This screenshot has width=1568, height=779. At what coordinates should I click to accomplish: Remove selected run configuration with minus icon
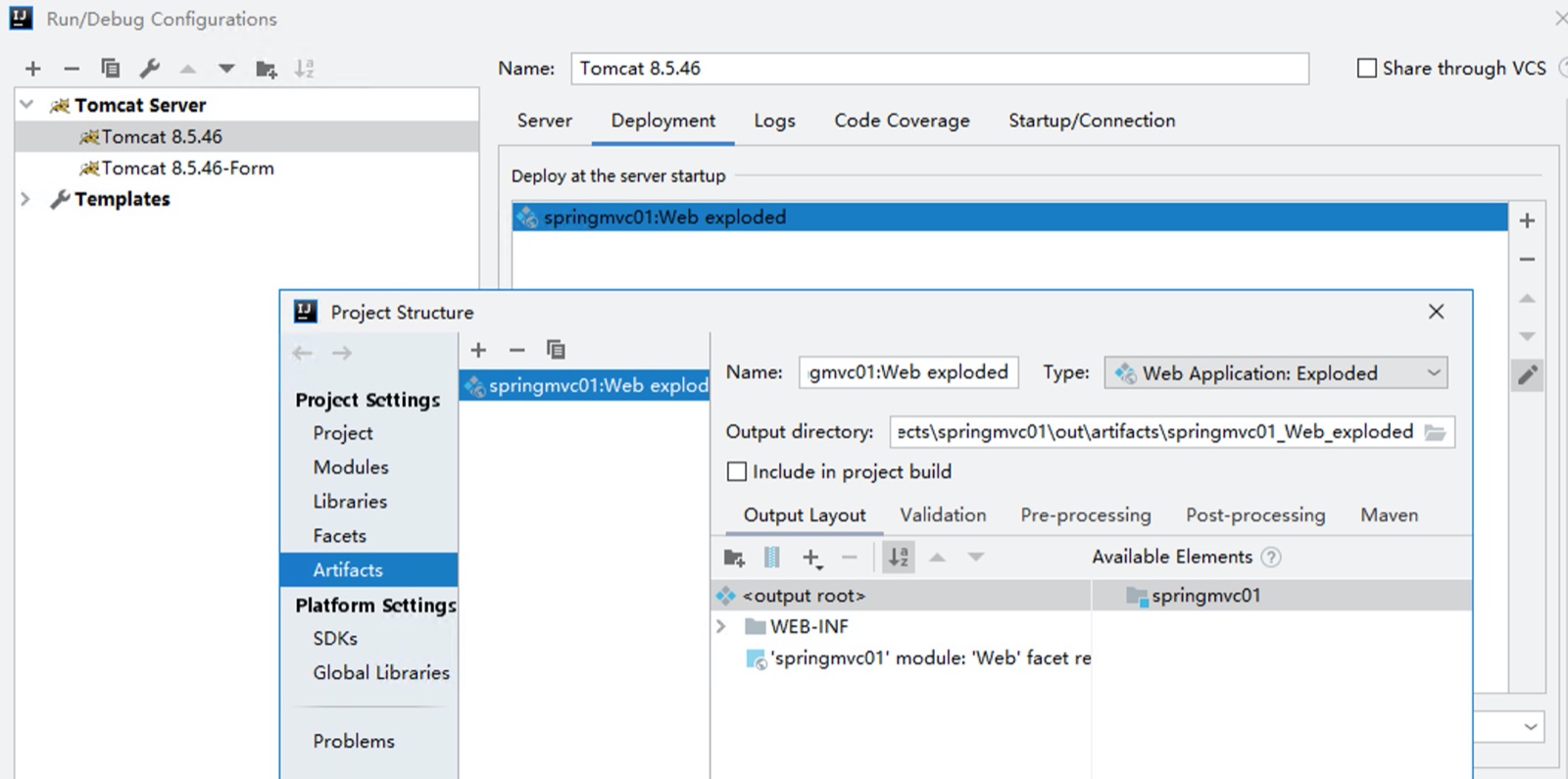tap(71, 69)
